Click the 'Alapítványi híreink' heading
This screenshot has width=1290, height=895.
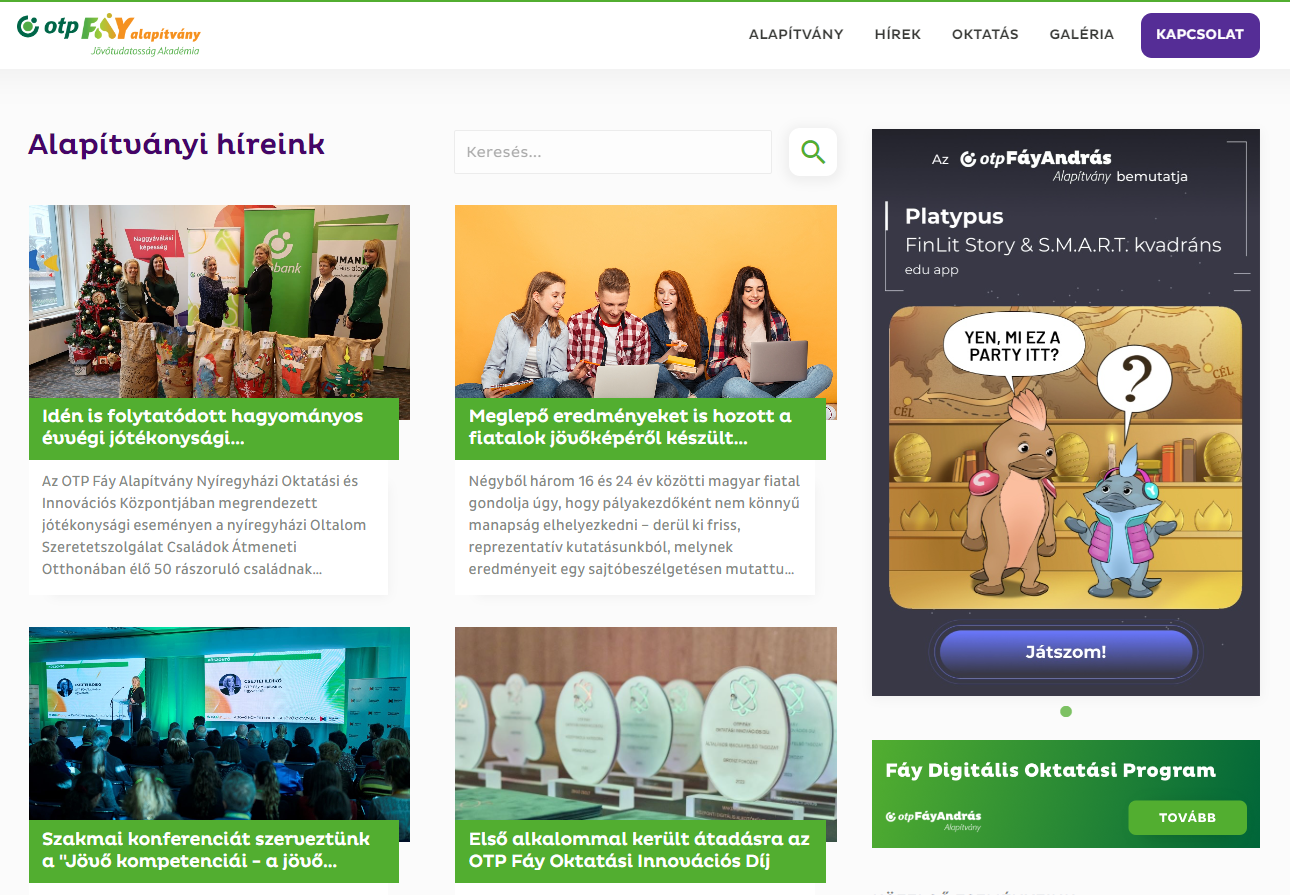(177, 145)
